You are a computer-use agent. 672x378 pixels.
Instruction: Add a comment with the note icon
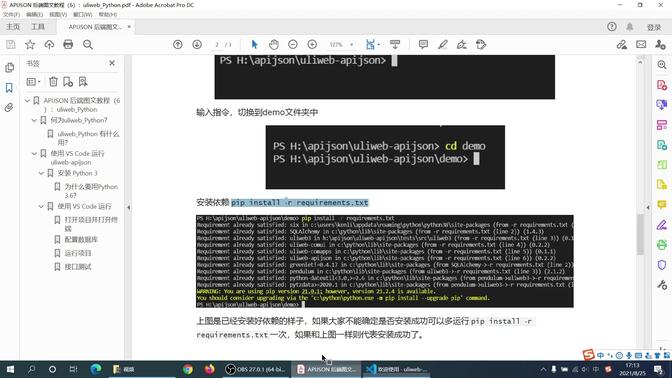(423, 45)
